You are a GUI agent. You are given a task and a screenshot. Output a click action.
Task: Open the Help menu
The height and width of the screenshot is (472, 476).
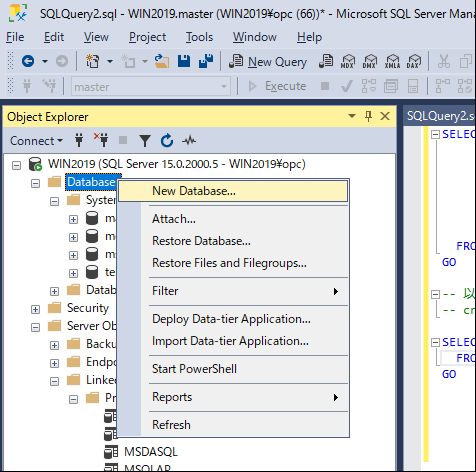[309, 37]
